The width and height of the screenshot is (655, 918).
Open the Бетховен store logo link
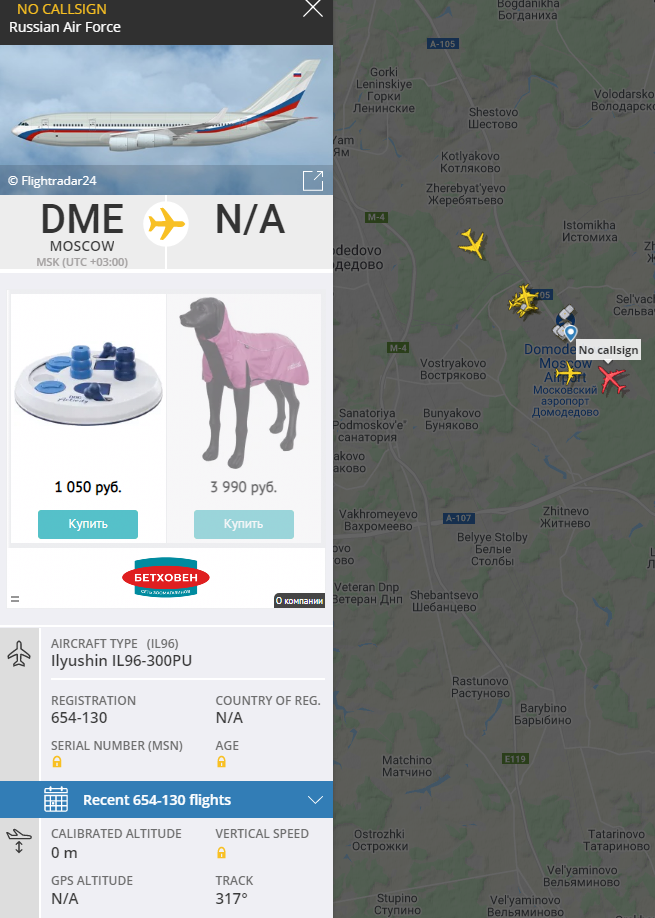[x=166, y=577]
